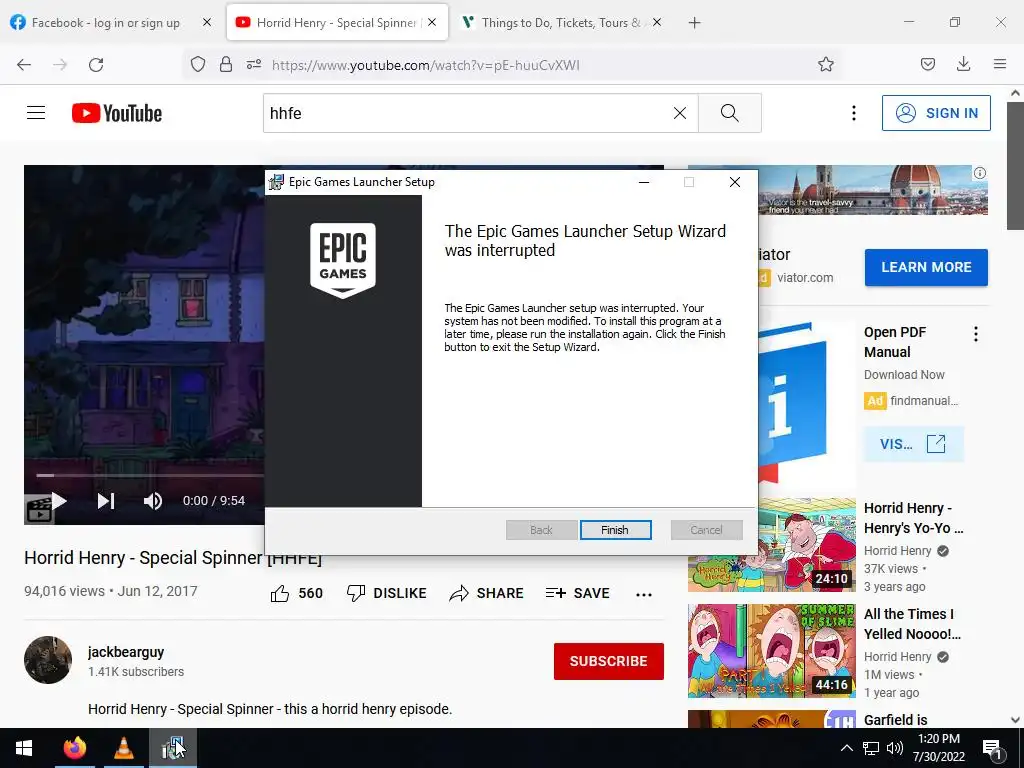The width and height of the screenshot is (1024, 768).
Task: View site security padlock info
Action: [225, 64]
